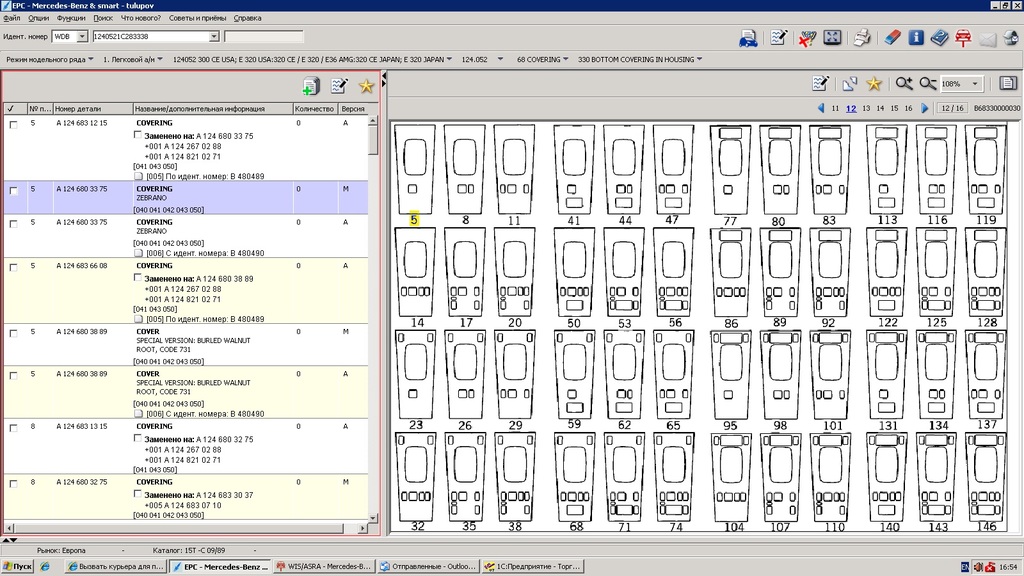Select callout 5 diagram in illustration

pyautogui.click(x=415, y=170)
